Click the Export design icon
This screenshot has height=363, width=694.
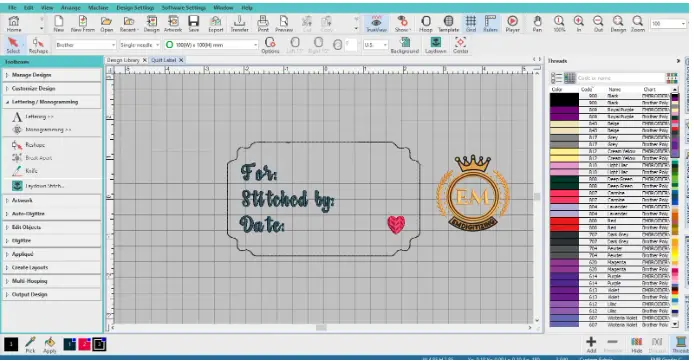click(x=216, y=23)
